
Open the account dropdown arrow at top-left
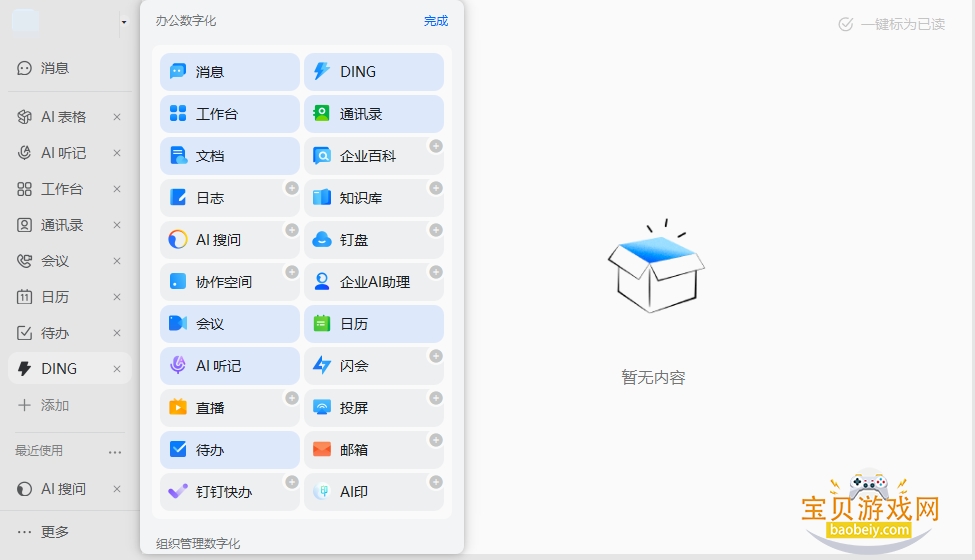click(124, 22)
